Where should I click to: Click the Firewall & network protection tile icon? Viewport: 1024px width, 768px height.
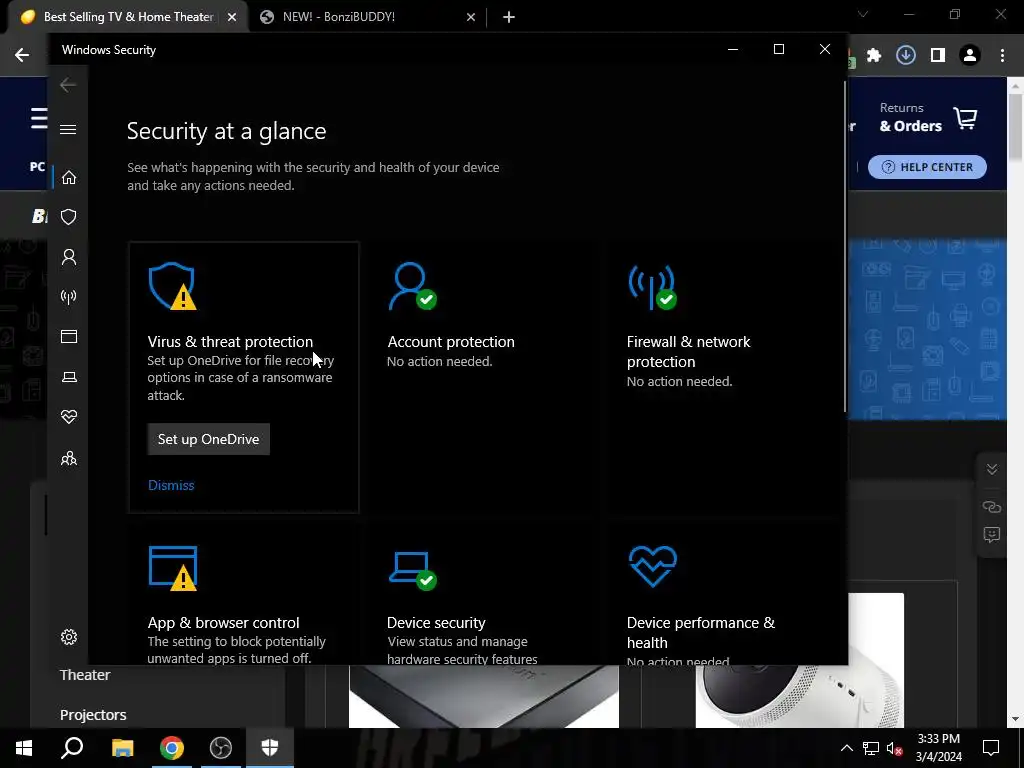pos(652,286)
